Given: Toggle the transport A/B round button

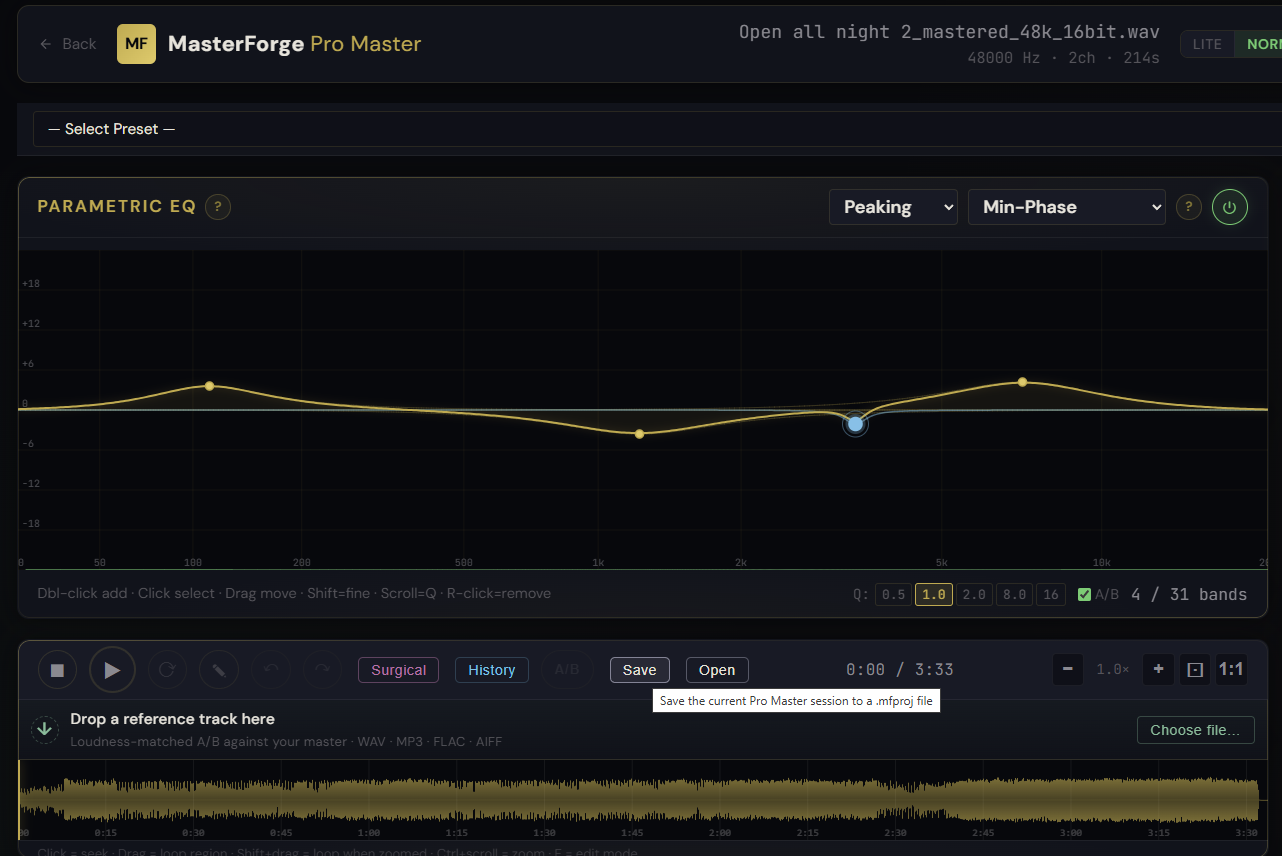Looking at the screenshot, I should [x=567, y=670].
